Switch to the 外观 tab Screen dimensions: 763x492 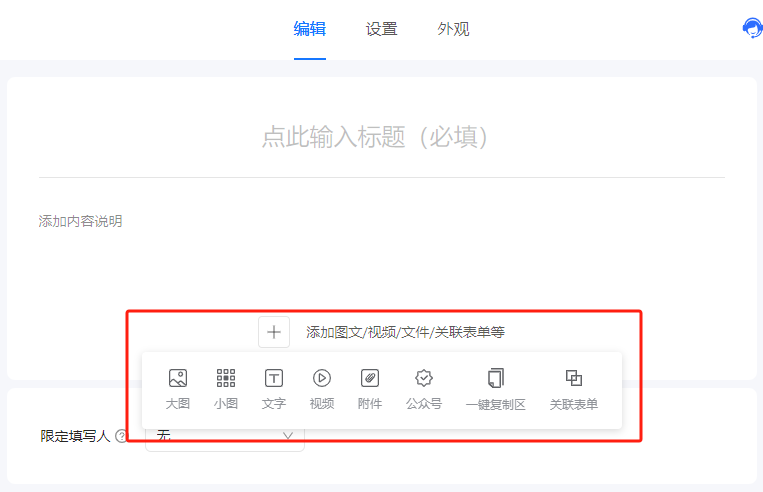[453, 29]
